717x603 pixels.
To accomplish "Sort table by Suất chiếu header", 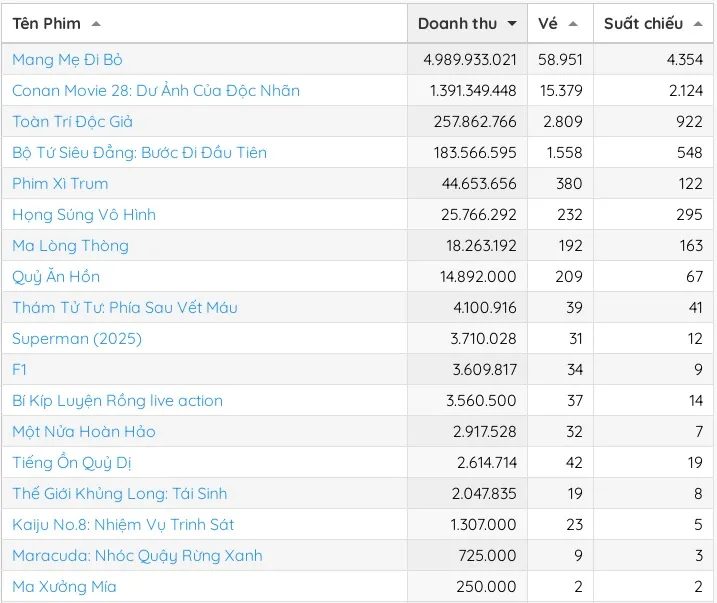I will point(643,23).
